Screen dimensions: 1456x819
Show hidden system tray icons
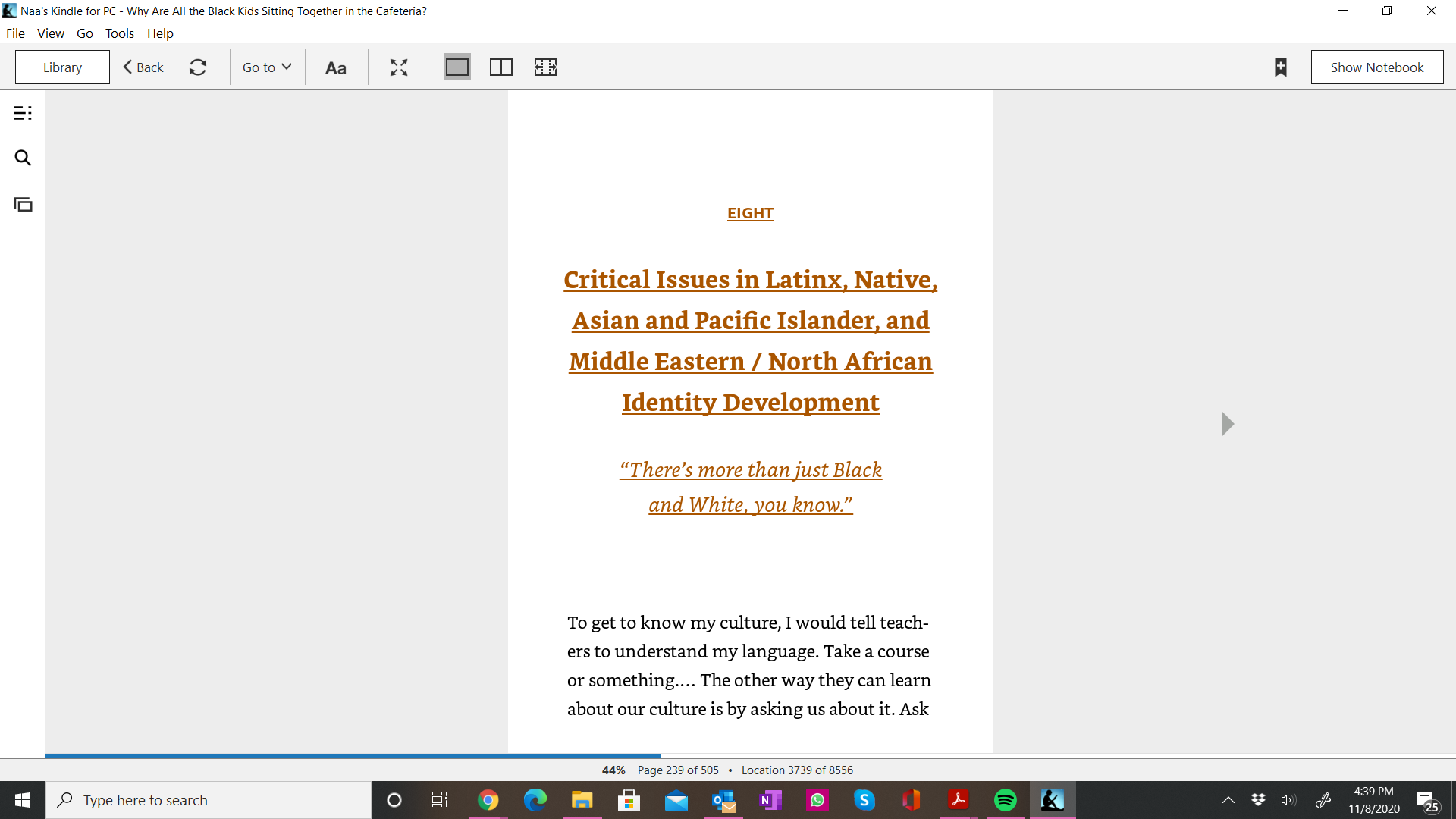click(1228, 800)
